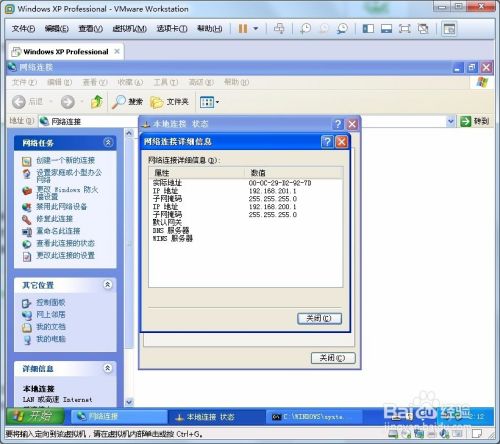Select the 192.168.201.1 value

click(x=273, y=191)
